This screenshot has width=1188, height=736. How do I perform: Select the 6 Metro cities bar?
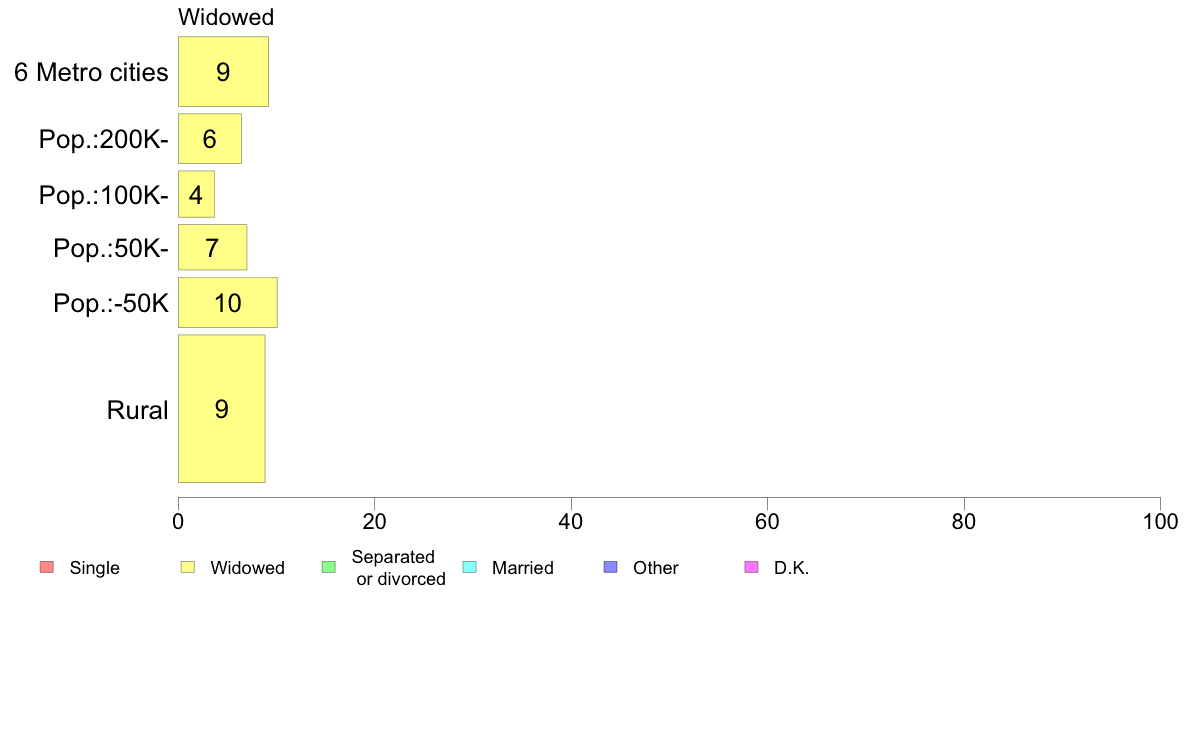(224, 71)
